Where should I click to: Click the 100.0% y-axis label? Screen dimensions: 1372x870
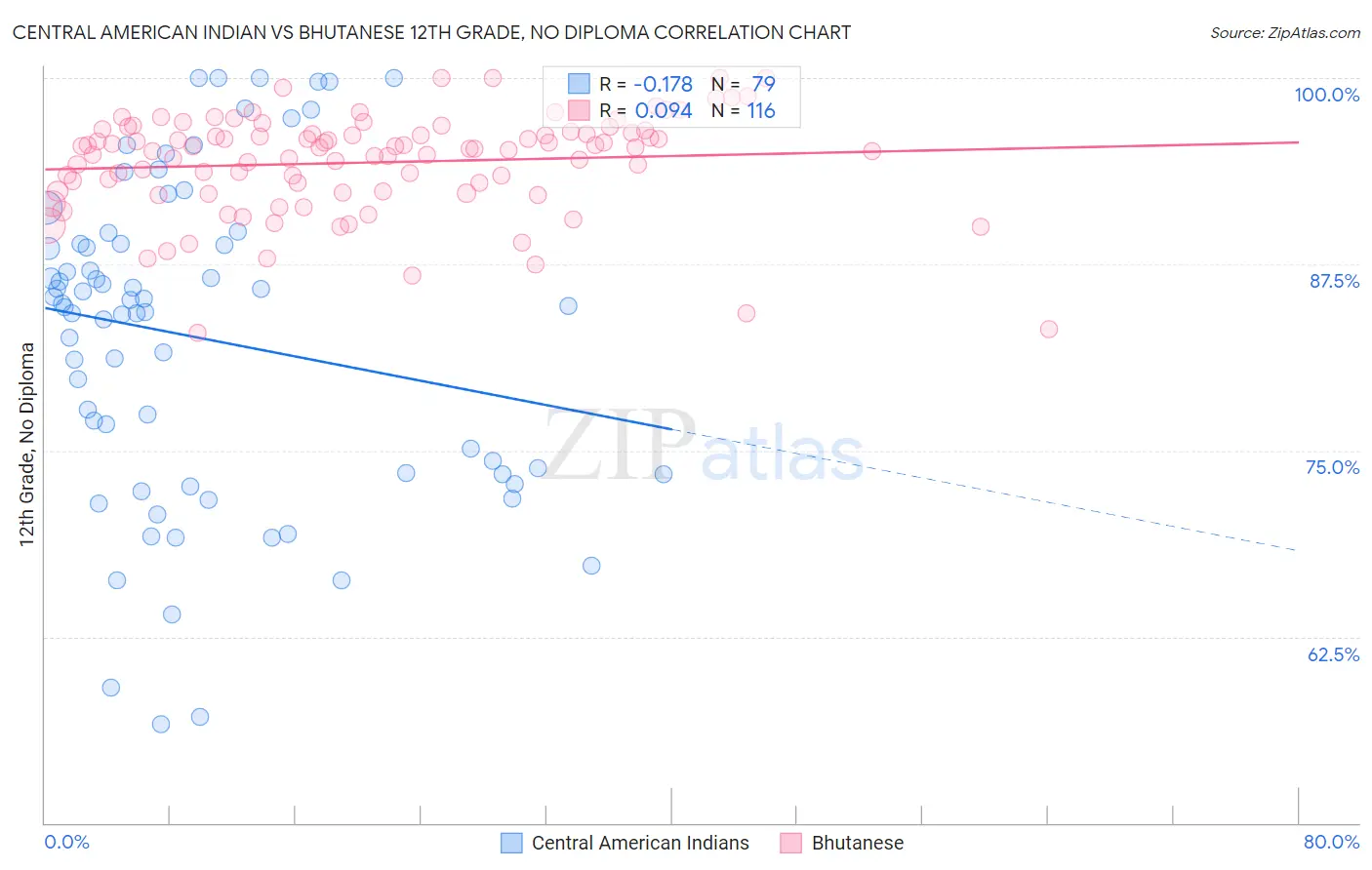(1327, 95)
